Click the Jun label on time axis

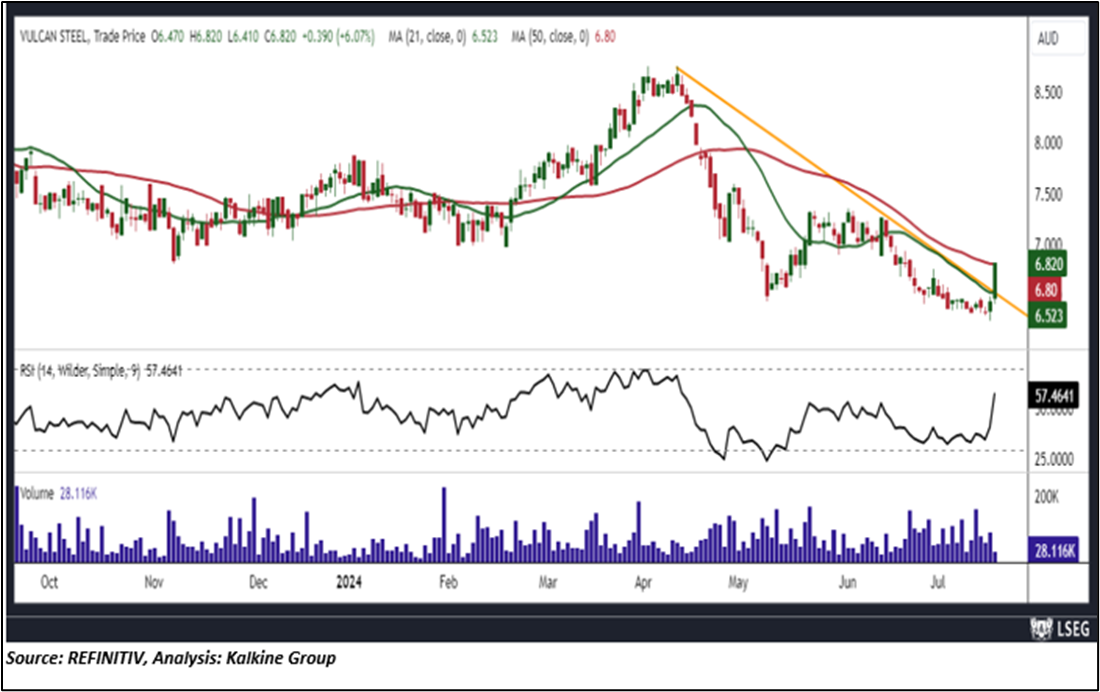click(x=847, y=583)
